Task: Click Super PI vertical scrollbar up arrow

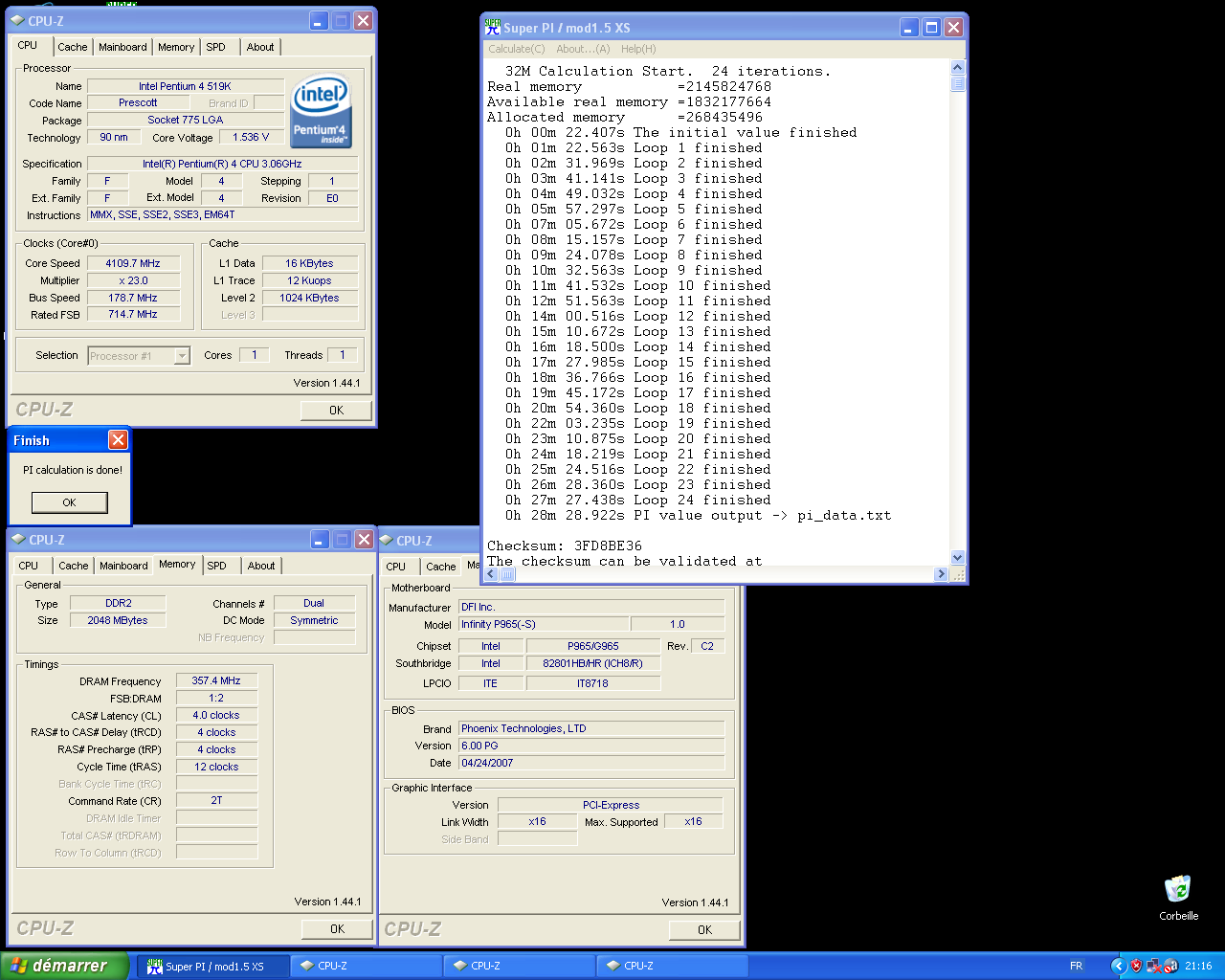Action: pos(958,67)
